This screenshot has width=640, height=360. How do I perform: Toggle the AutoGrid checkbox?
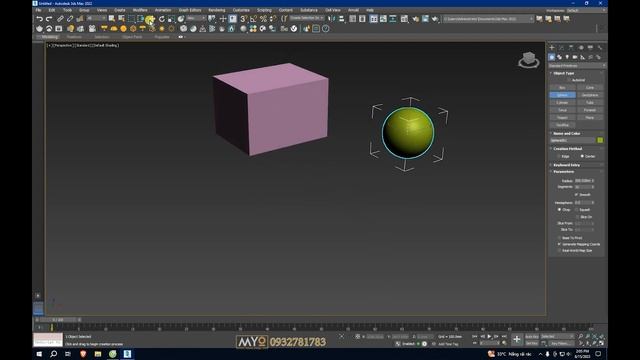pos(569,80)
